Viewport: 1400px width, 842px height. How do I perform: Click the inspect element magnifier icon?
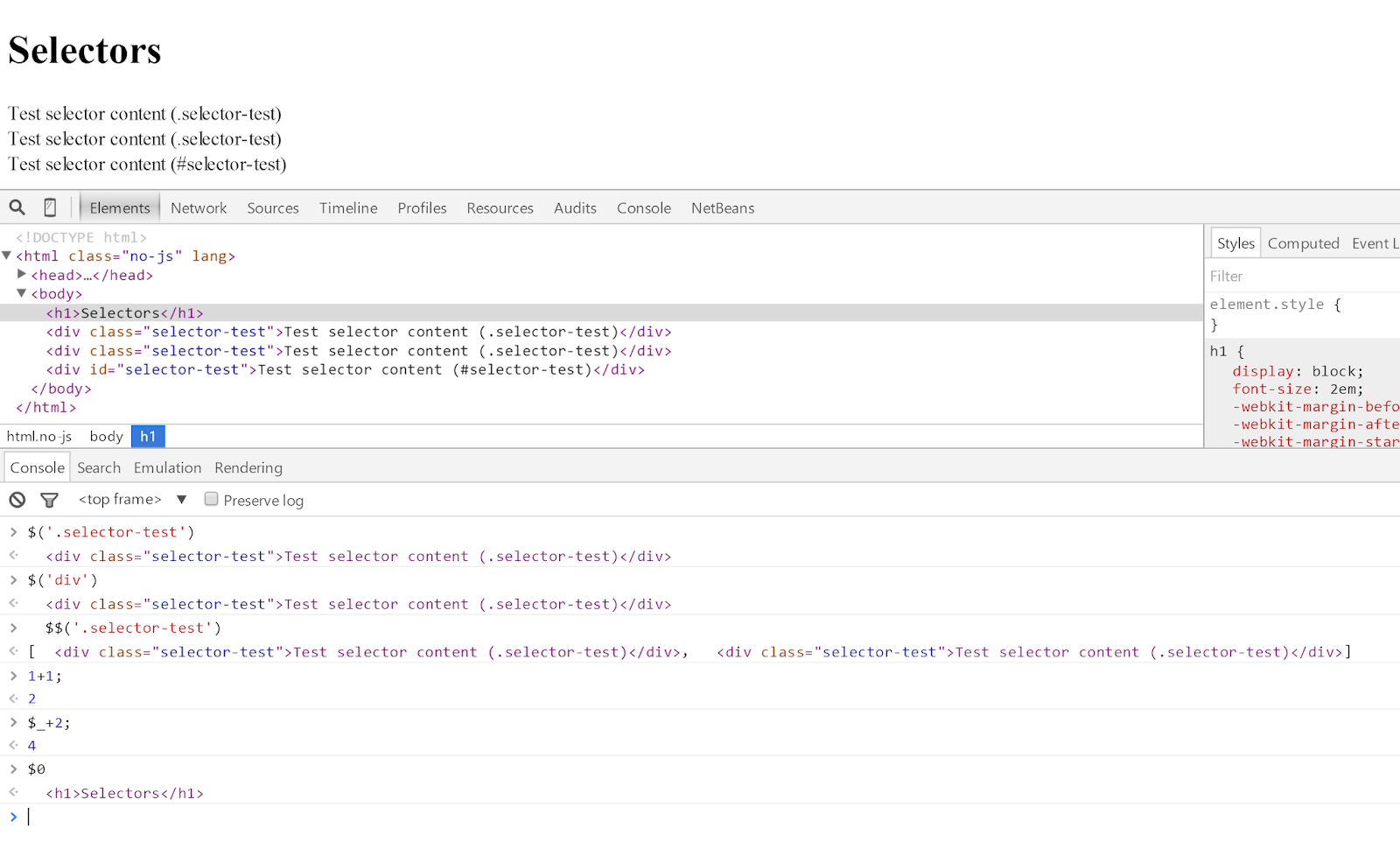pos(17,207)
